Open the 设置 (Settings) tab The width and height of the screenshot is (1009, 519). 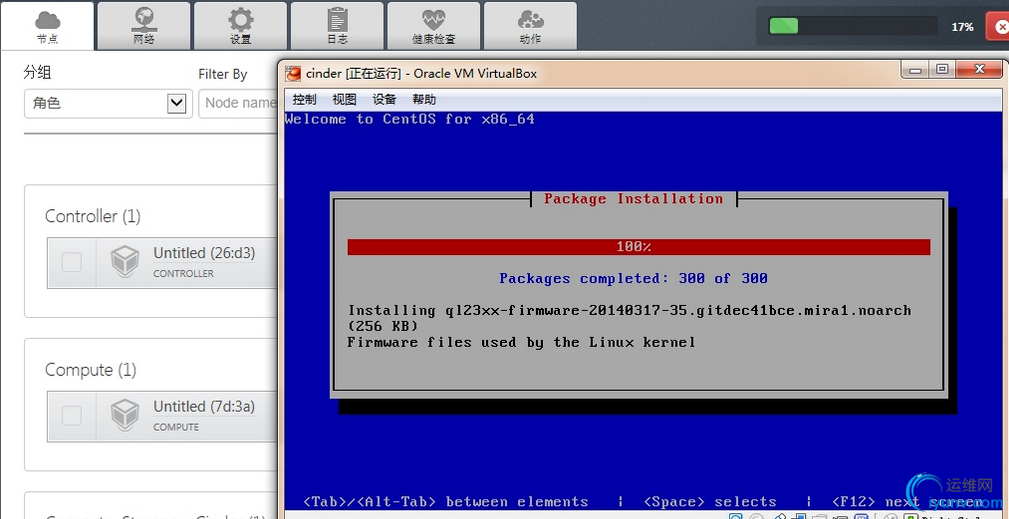click(x=240, y=26)
